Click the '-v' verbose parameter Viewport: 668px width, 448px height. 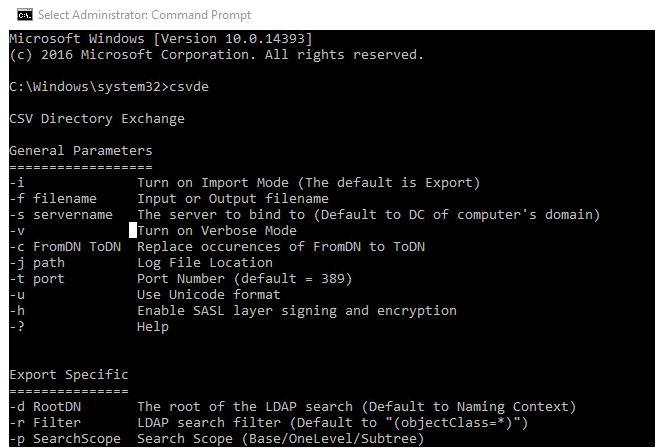pyautogui.click(x=17, y=231)
